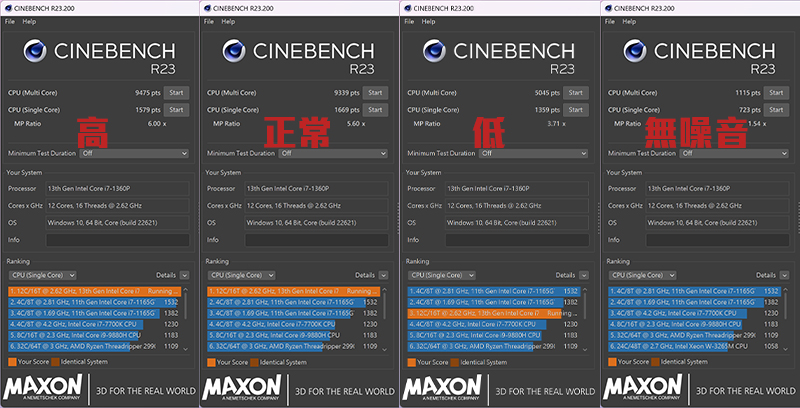
Task: Click ranking list down arrow in 5045 pts window
Action: pyautogui.click(x=585, y=349)
